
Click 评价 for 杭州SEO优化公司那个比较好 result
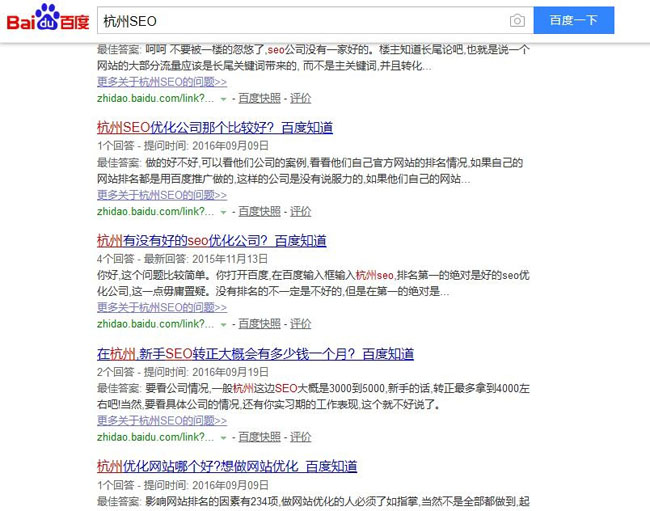[301, 211]
